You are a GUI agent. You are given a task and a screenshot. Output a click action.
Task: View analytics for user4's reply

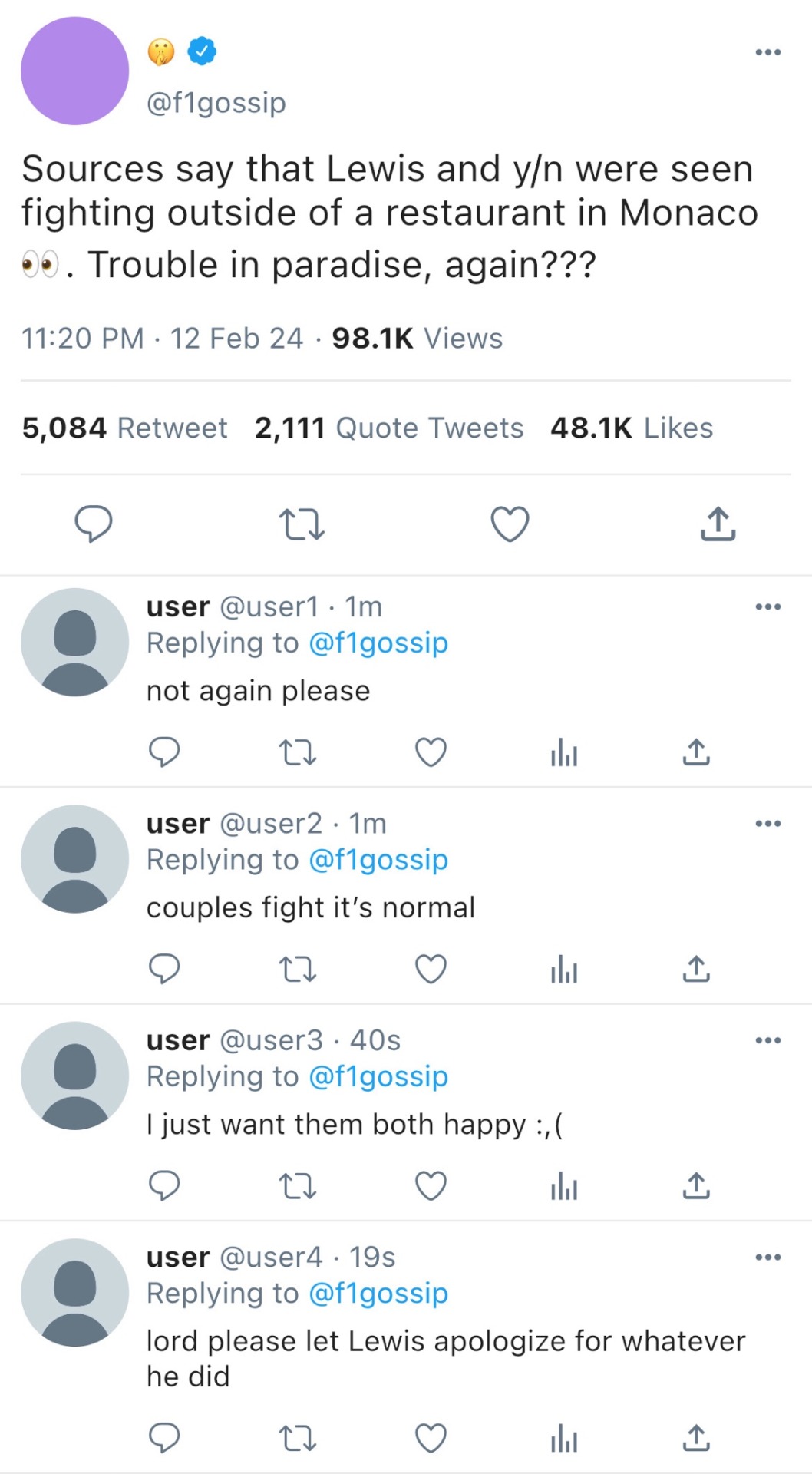563,1438
